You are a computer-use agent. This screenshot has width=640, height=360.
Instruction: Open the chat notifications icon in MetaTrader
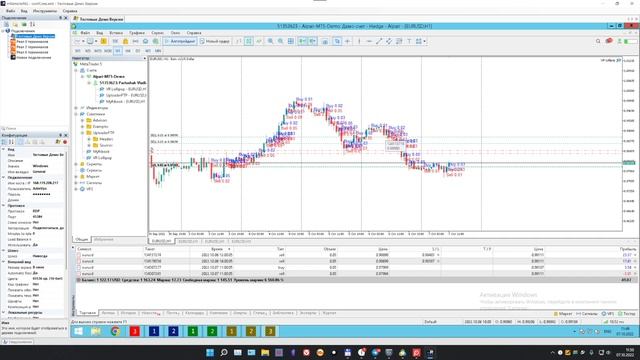tap(609, 41)
